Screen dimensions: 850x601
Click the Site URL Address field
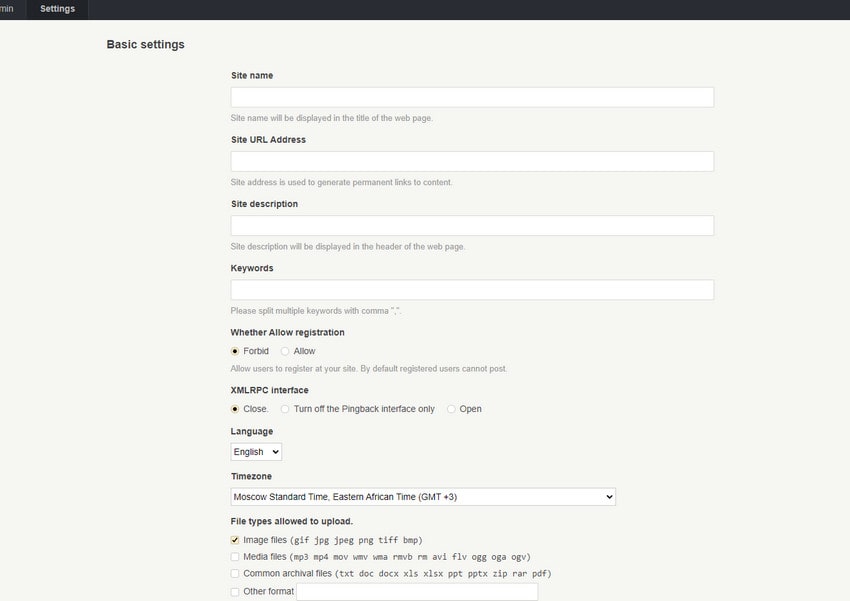click(x=472, y=161)
